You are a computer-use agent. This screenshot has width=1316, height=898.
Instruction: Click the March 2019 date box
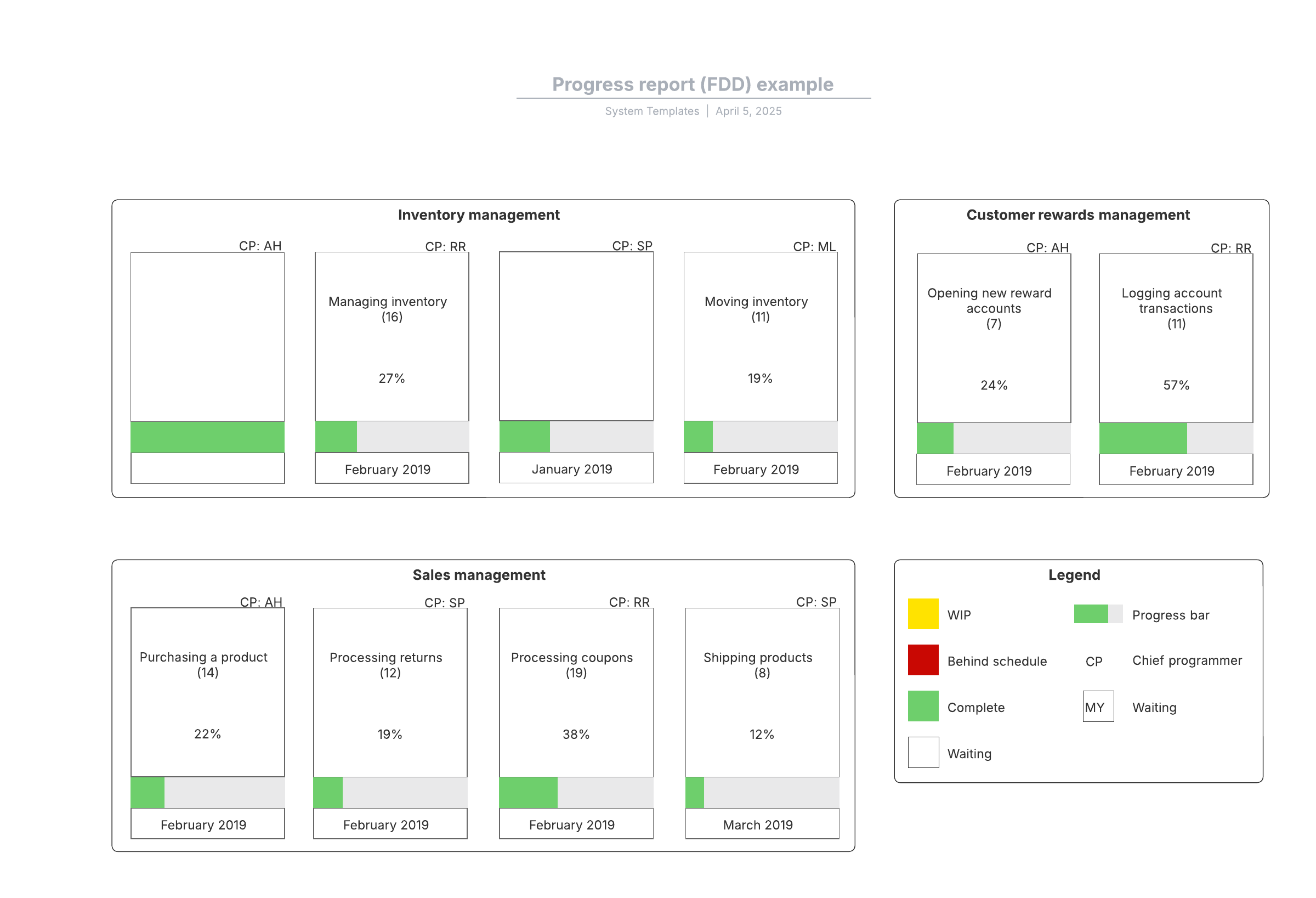[x=762, y=824]
